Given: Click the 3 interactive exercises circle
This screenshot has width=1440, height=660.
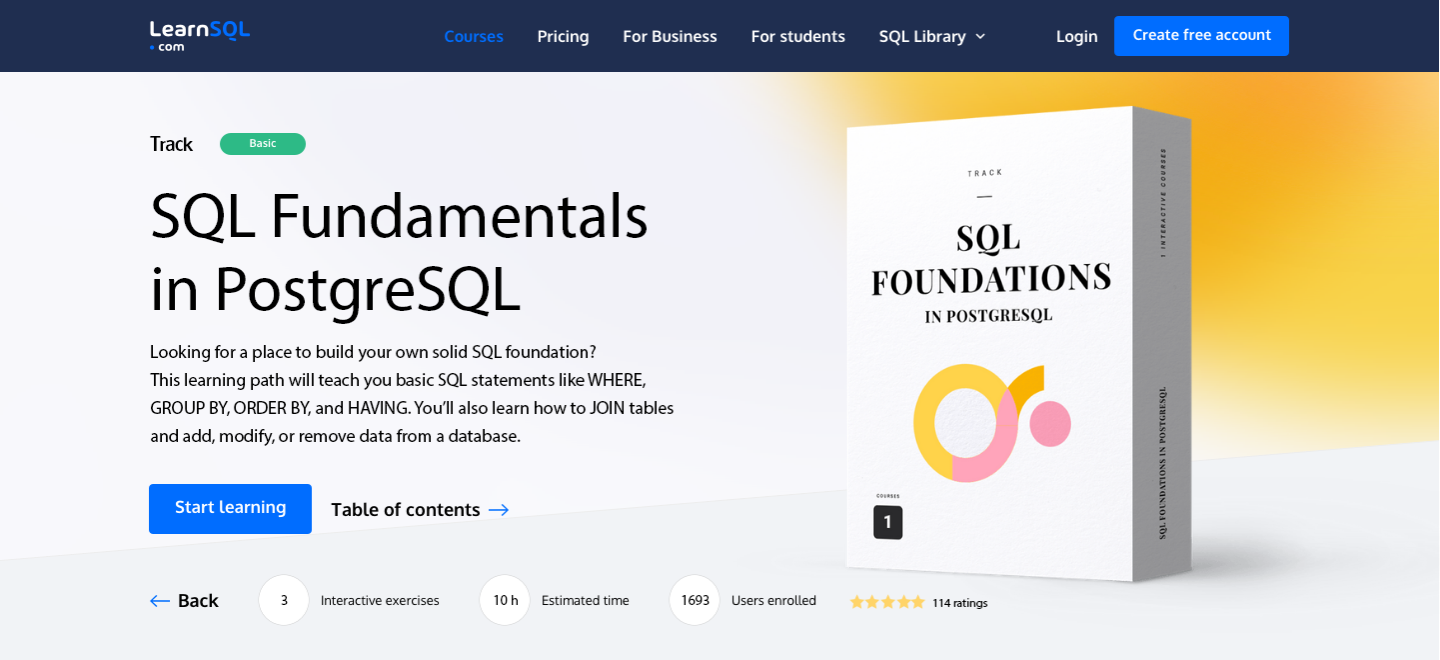Looking at the screenshot, I should (284, 600).
